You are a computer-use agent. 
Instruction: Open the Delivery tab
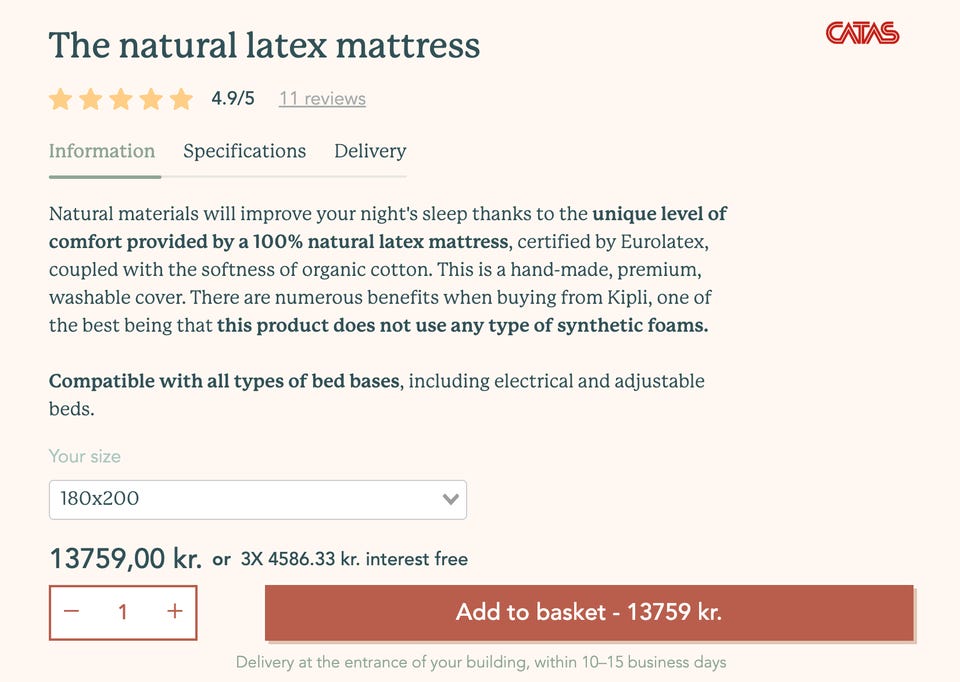point(370,151)
